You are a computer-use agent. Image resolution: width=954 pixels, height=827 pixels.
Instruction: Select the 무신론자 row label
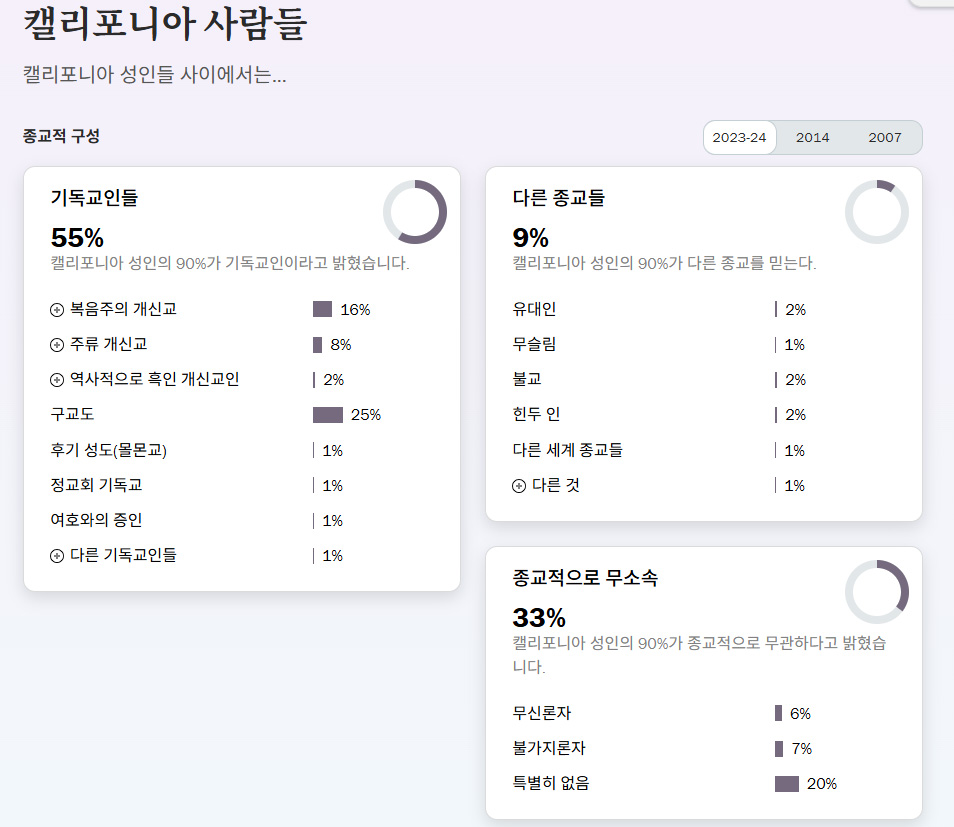click(541, 713)
